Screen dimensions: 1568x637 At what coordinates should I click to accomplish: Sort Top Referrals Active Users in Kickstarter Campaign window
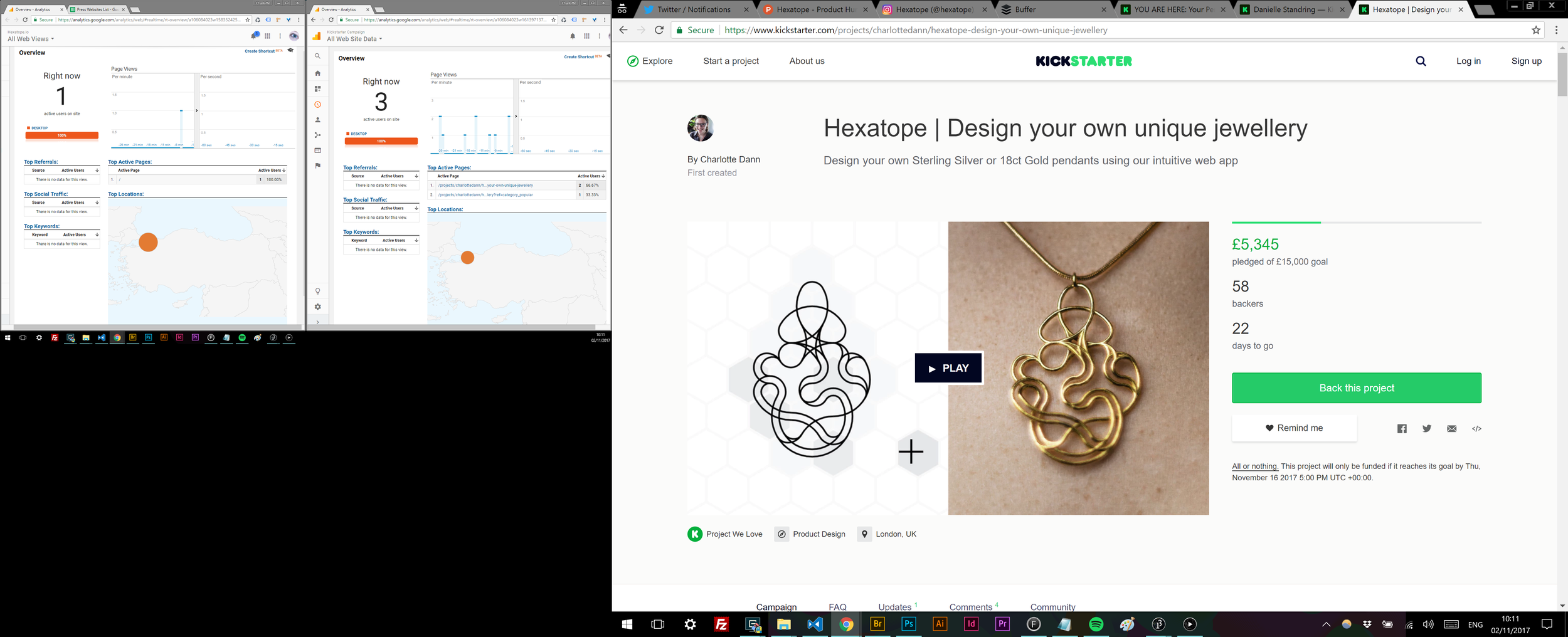click(399, 176)
